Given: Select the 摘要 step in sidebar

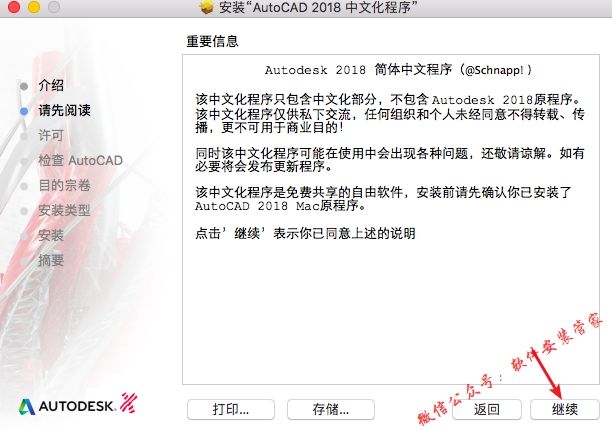Looking at the screenshot, I should click(51, 260).
